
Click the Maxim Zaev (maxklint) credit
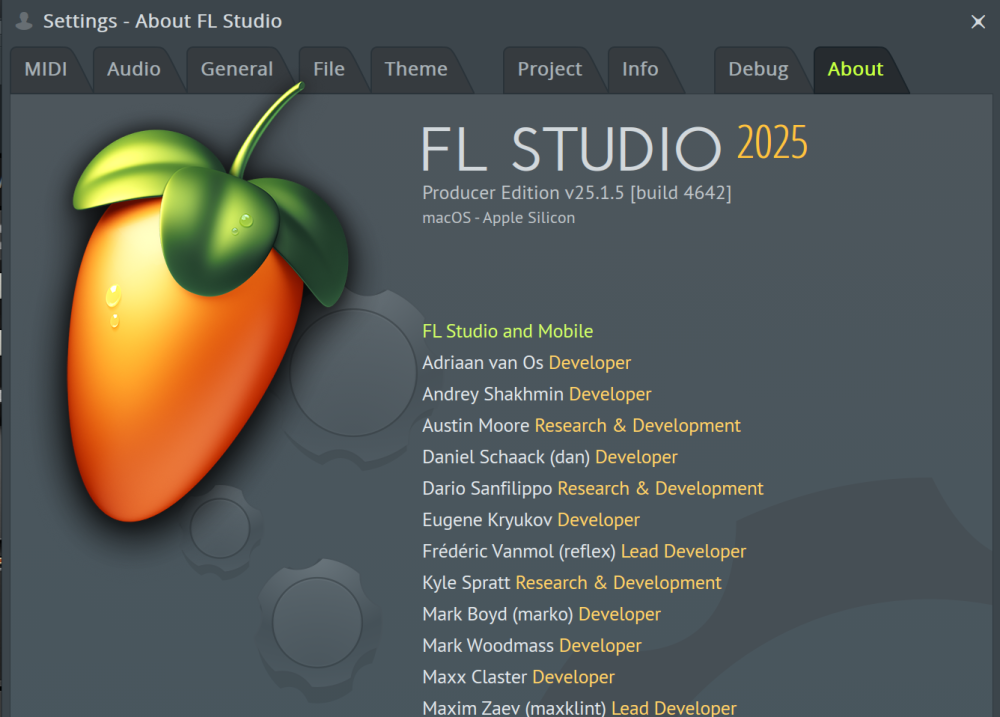579,707
